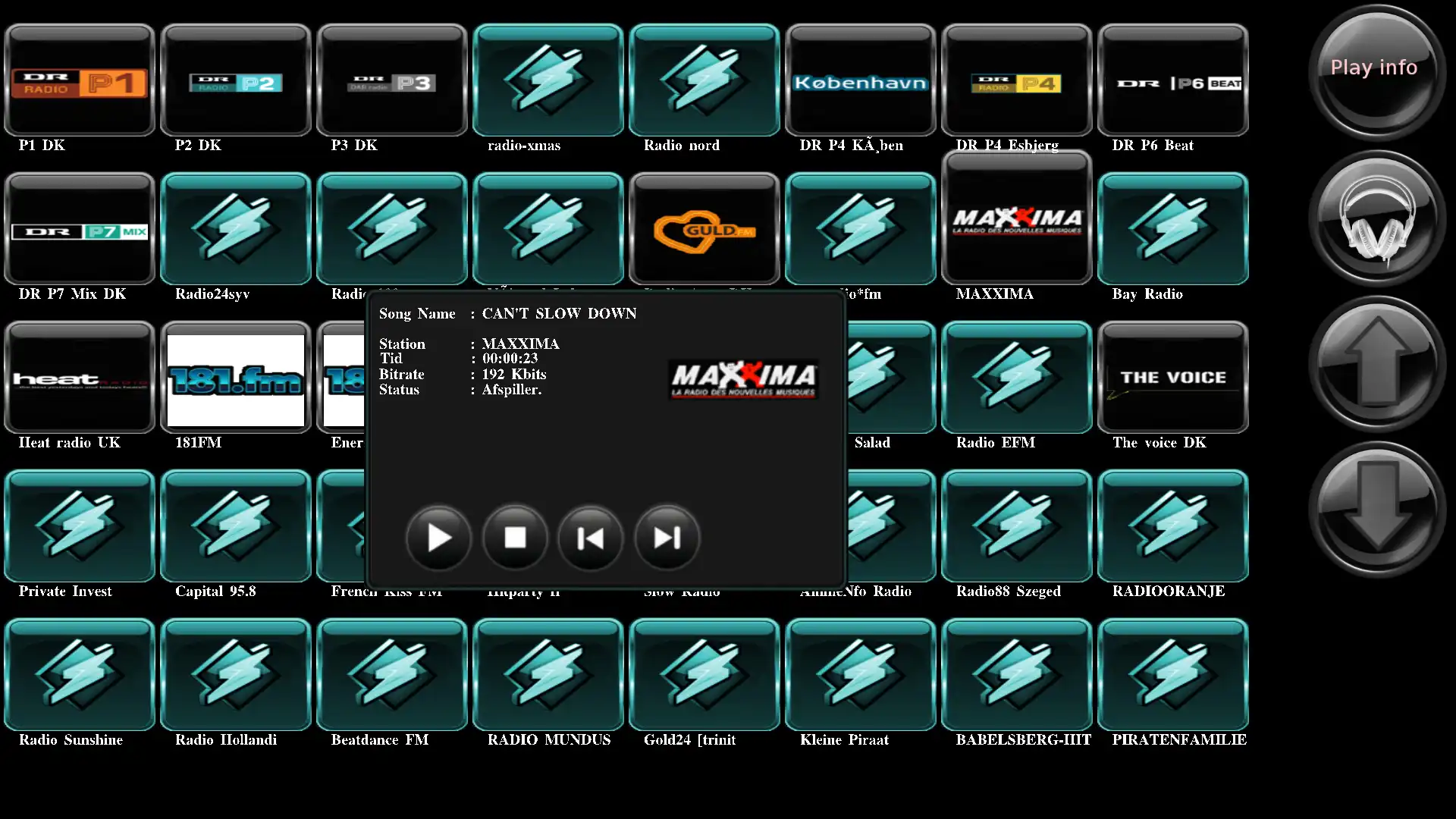This screenshot has width=1456, height=819.
Task: Click the Radio EFM label text
Action: [x=995, y=443]
